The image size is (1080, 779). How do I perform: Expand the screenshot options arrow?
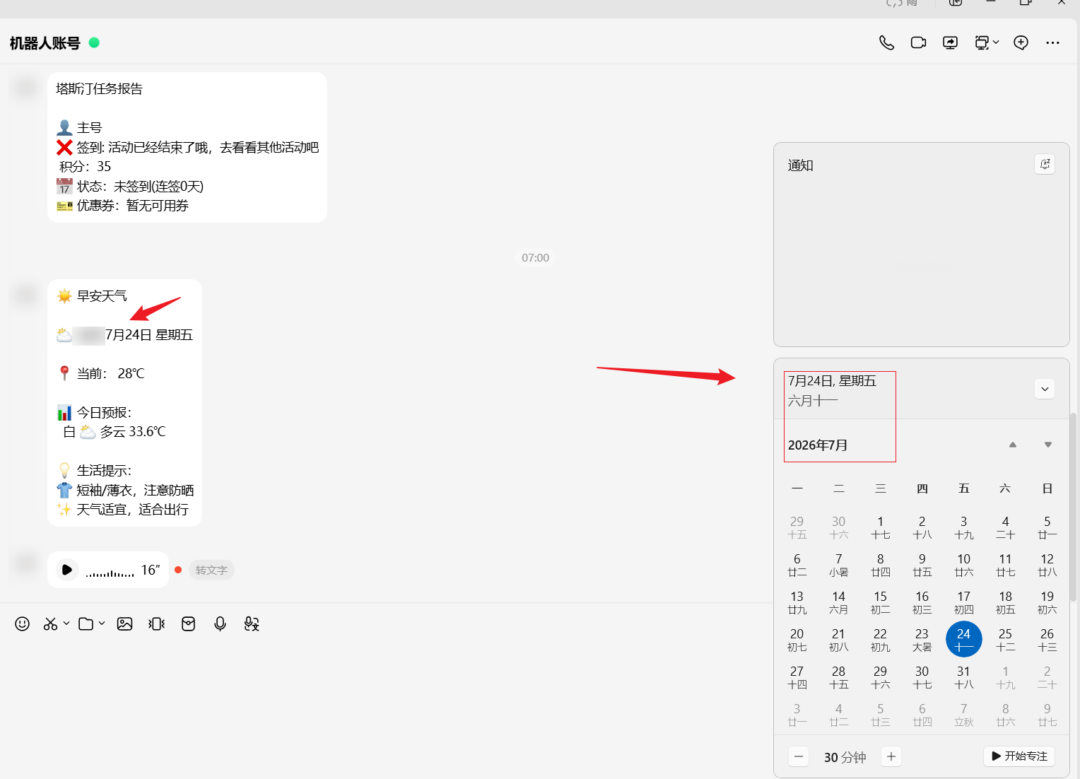66,623
